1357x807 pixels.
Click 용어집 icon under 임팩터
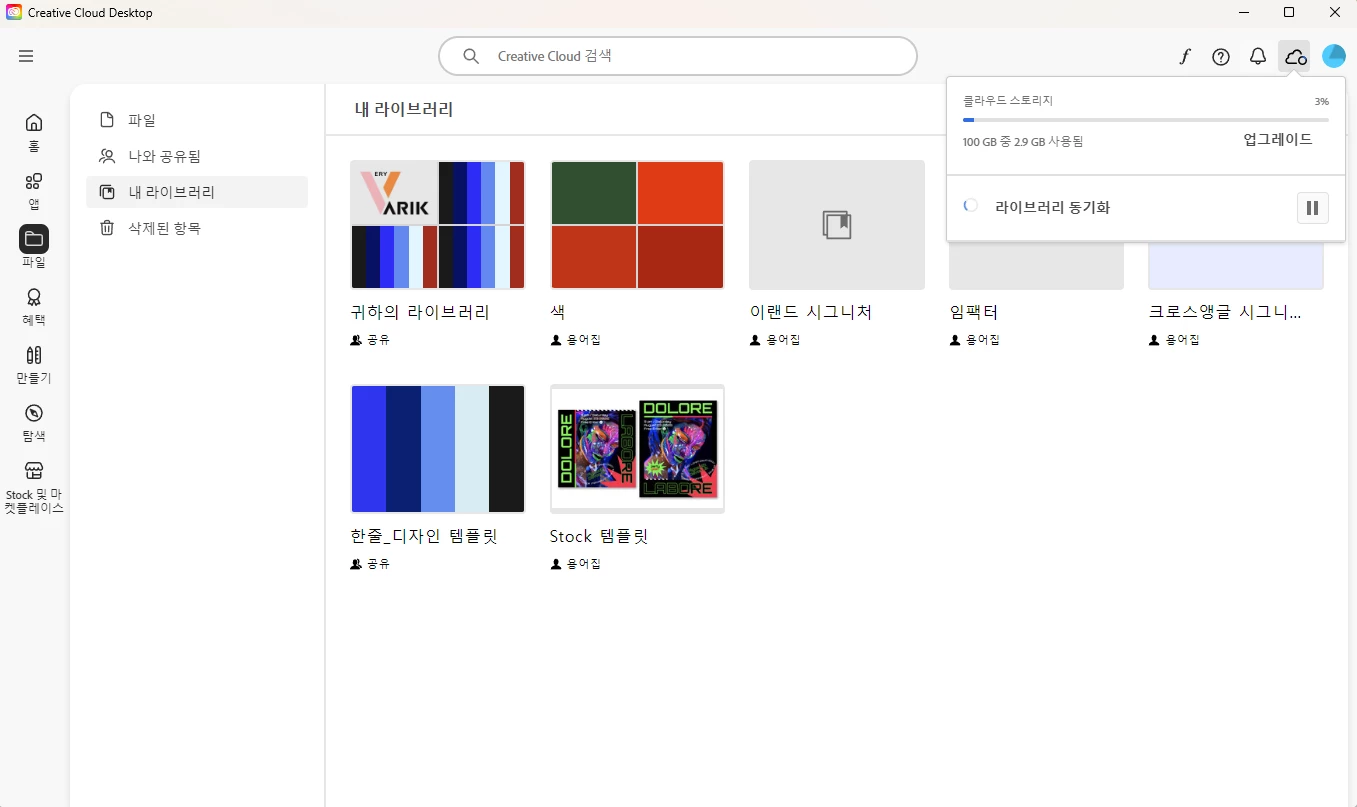(x=955, y=340)
